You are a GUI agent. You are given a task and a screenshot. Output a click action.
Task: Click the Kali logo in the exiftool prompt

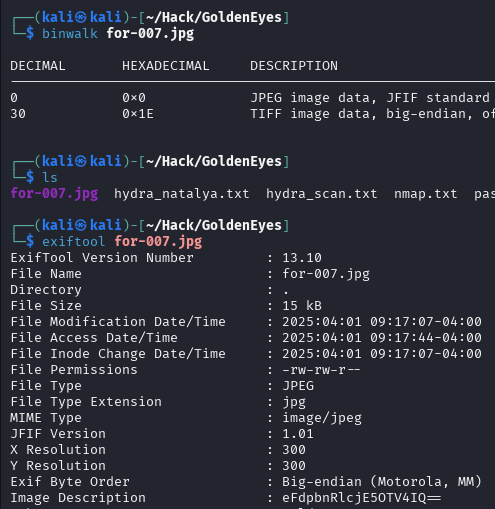click(81, 225)
